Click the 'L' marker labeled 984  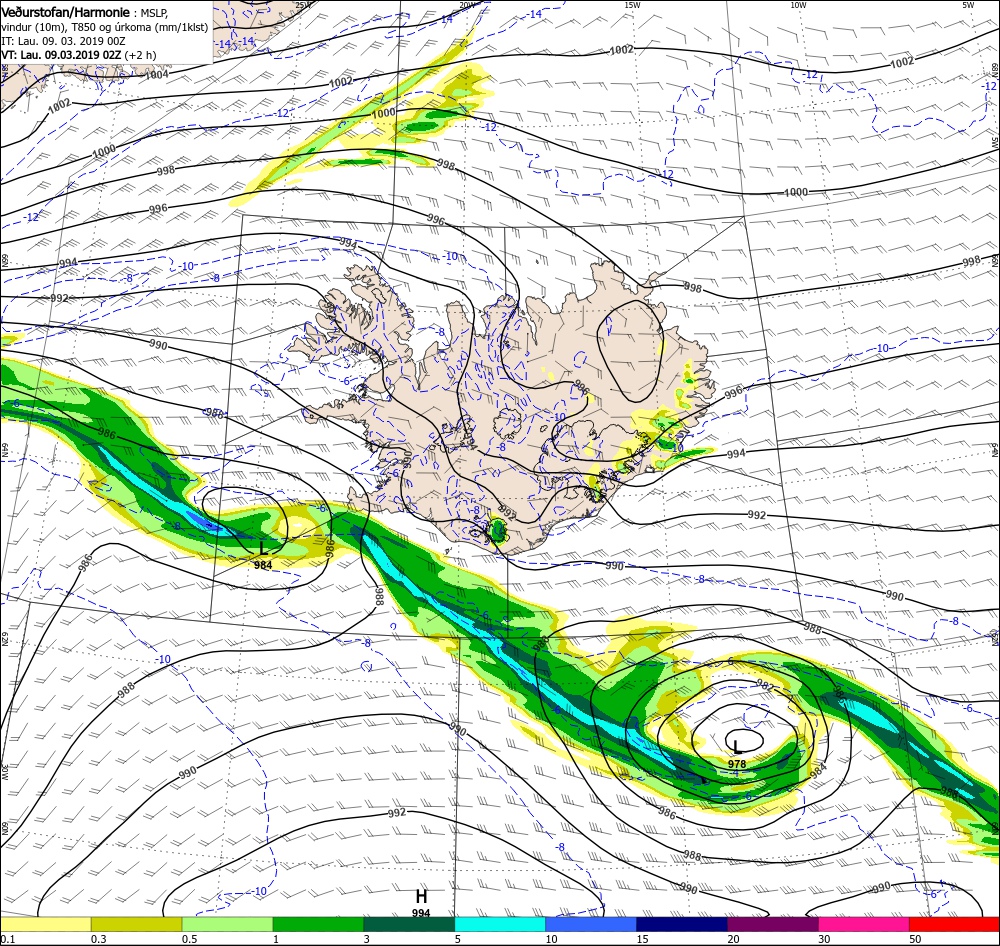[263, 548]
